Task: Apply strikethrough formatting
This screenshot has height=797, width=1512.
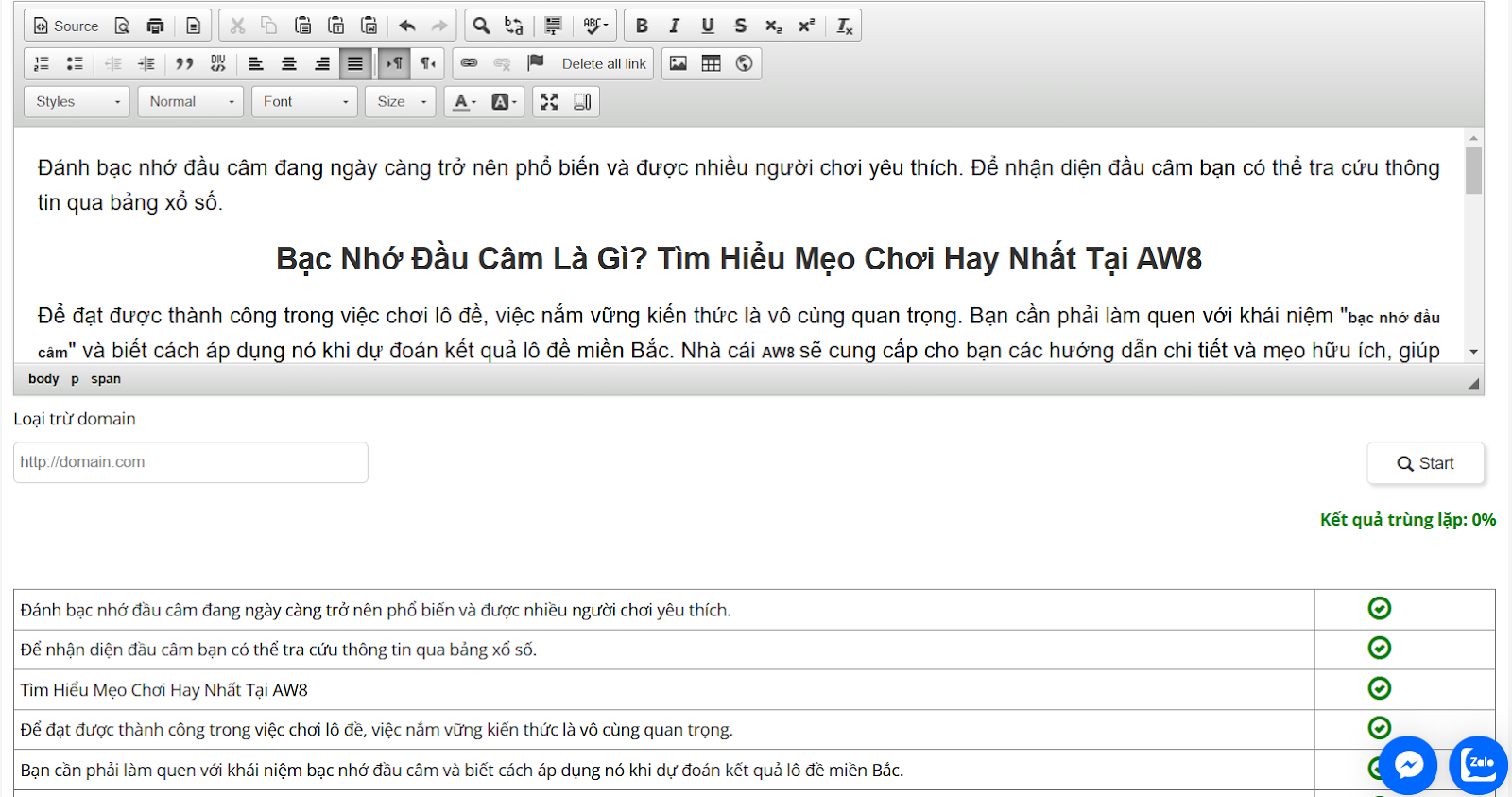Action: point(740,26)
